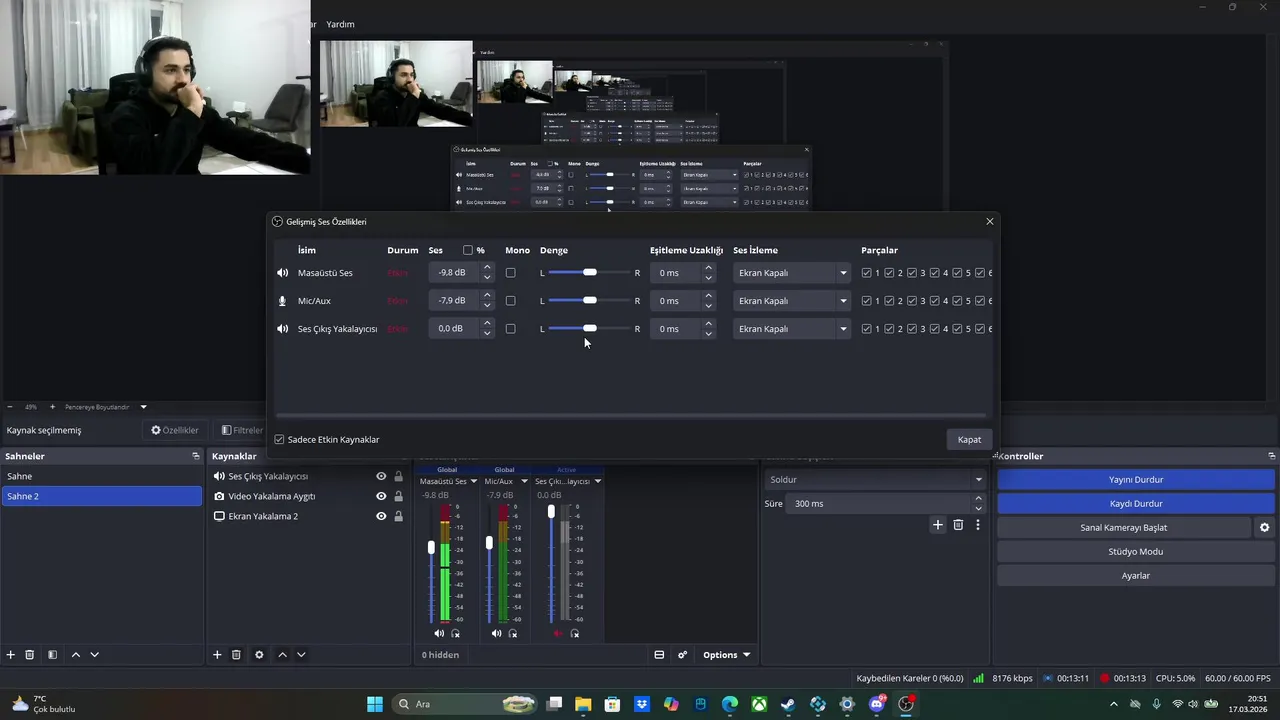The height and width of the screenshot is (720, 1280).
Task: Open advanced audio properties gears icon
Action: tap(683, 655)
